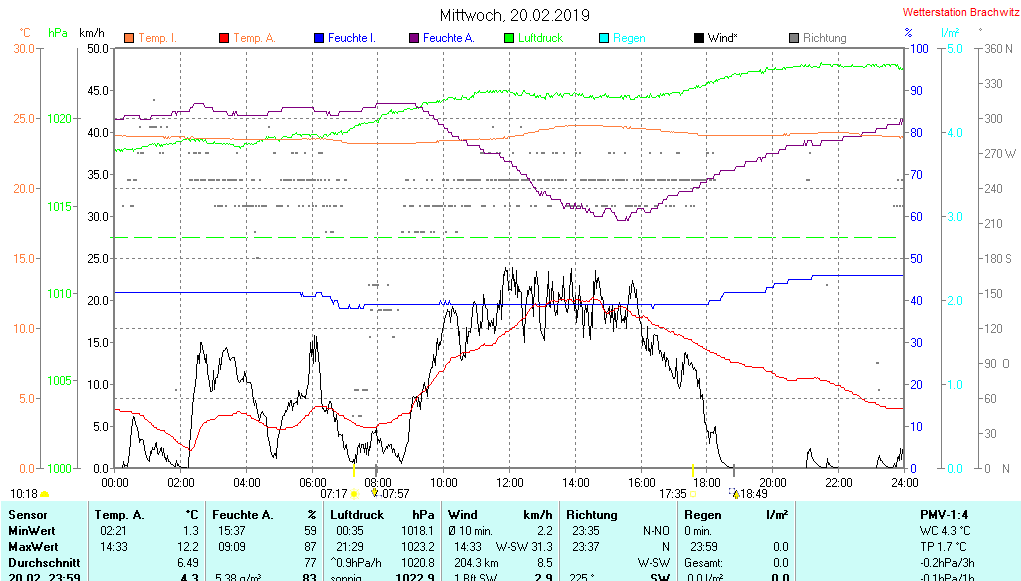Select the gray Richtung legend label

(824, 38)
